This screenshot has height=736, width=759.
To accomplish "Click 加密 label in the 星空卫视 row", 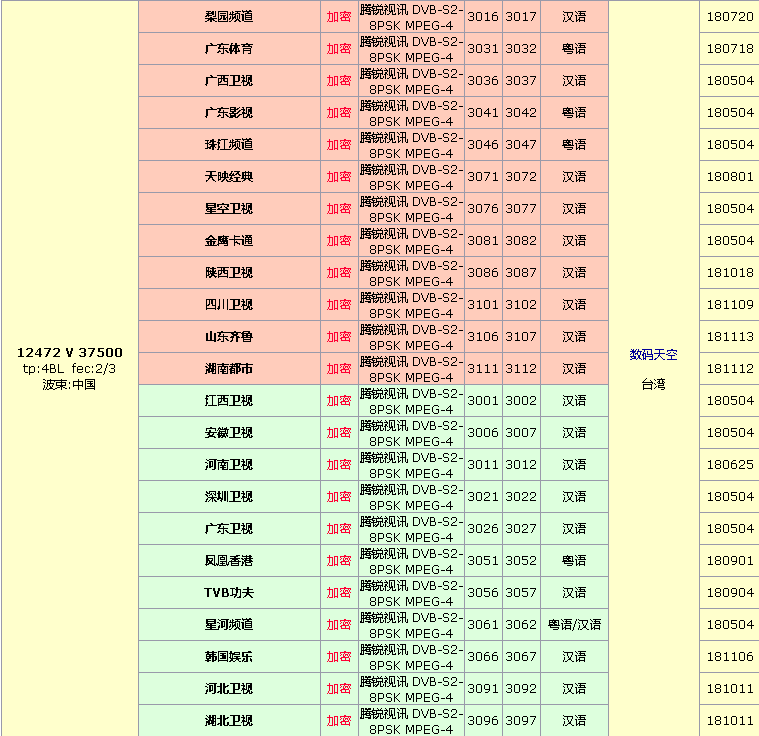I will 338,209.
